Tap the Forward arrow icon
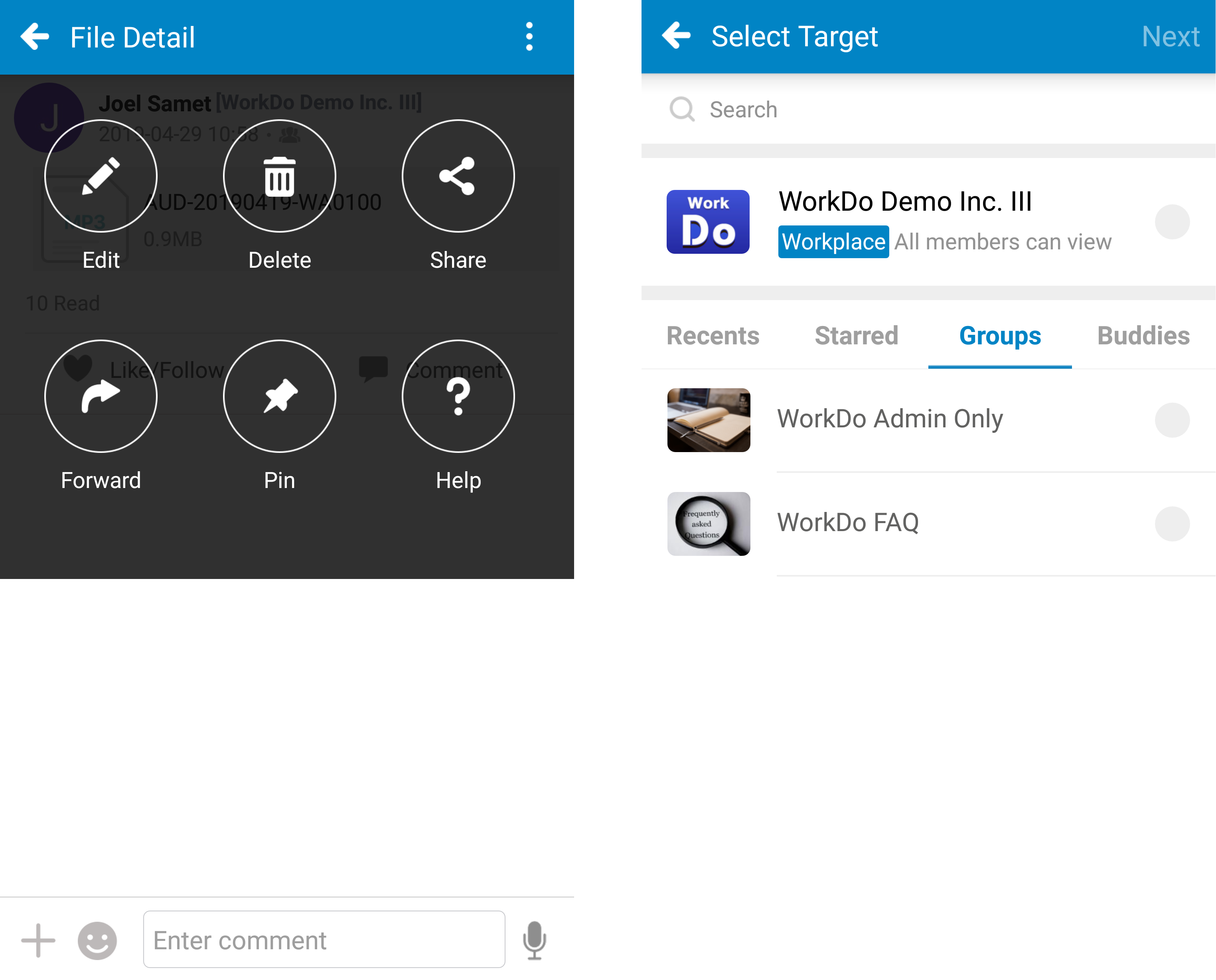 (101, 396)
